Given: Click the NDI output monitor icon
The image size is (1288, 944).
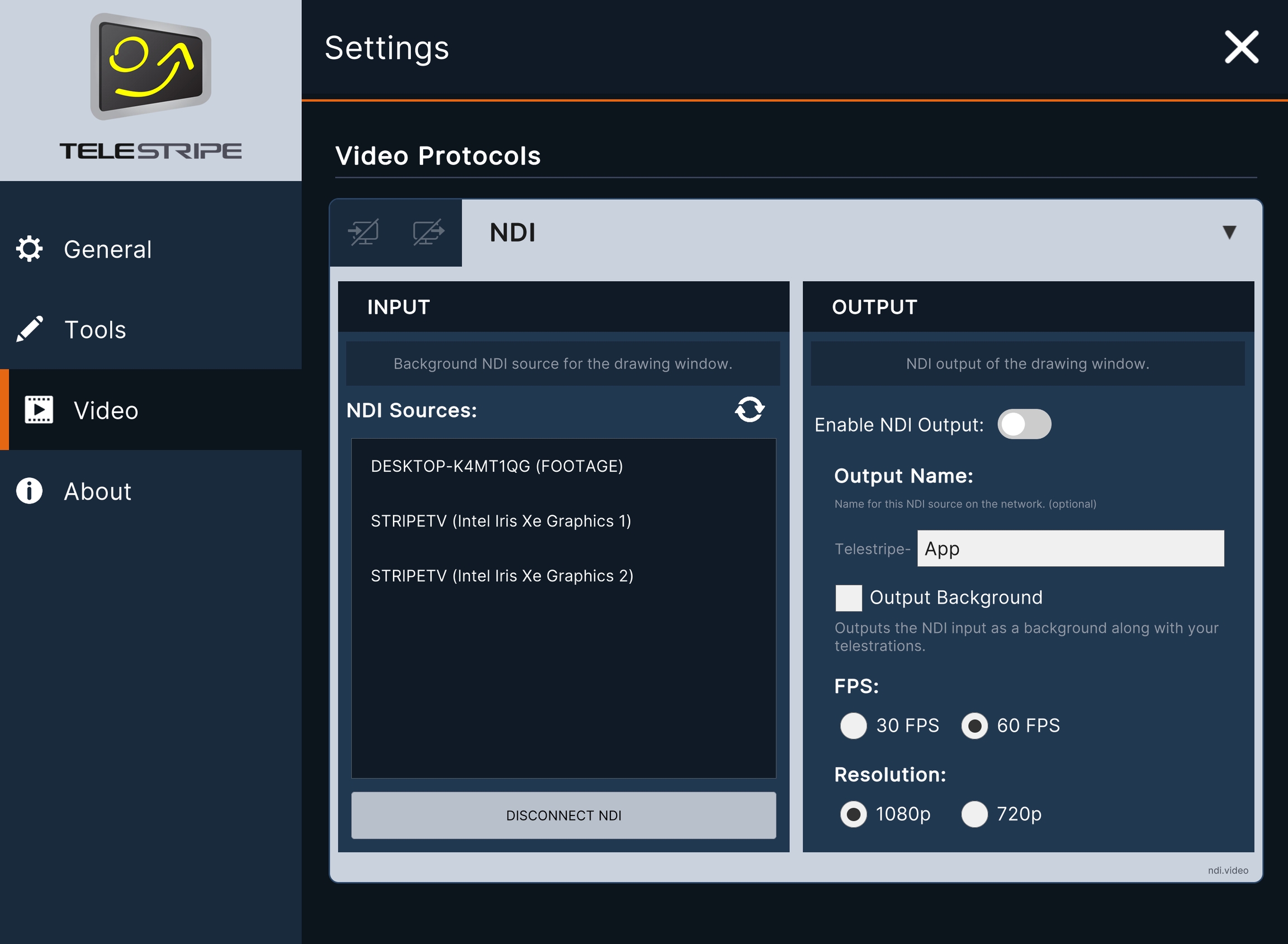Looking at the screenshot, I should click(x=429, y=232).
